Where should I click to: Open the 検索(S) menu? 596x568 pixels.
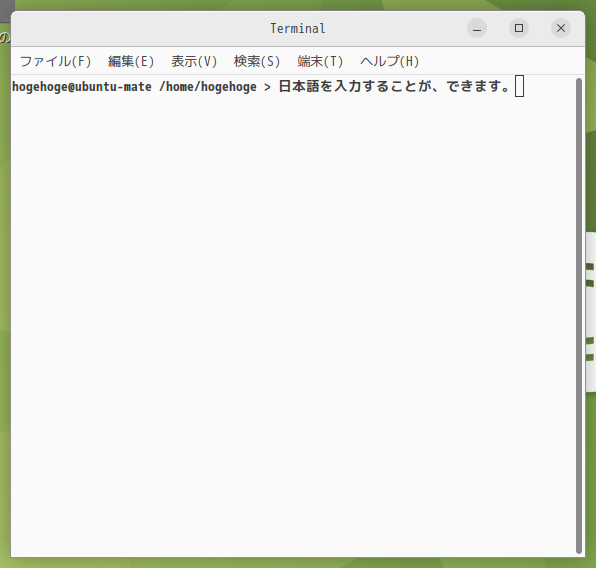257,61
